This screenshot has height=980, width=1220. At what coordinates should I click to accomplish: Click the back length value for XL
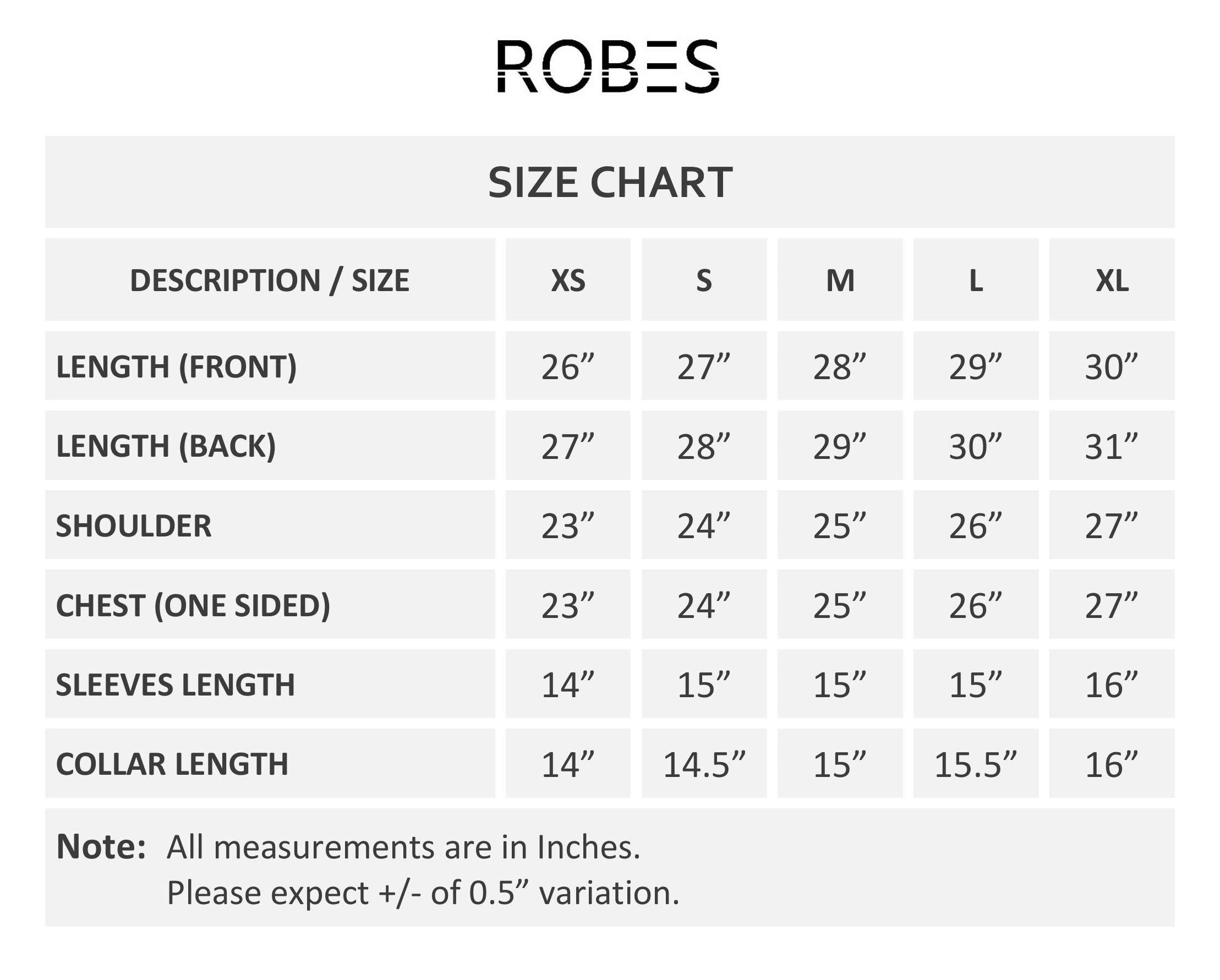1112,446
